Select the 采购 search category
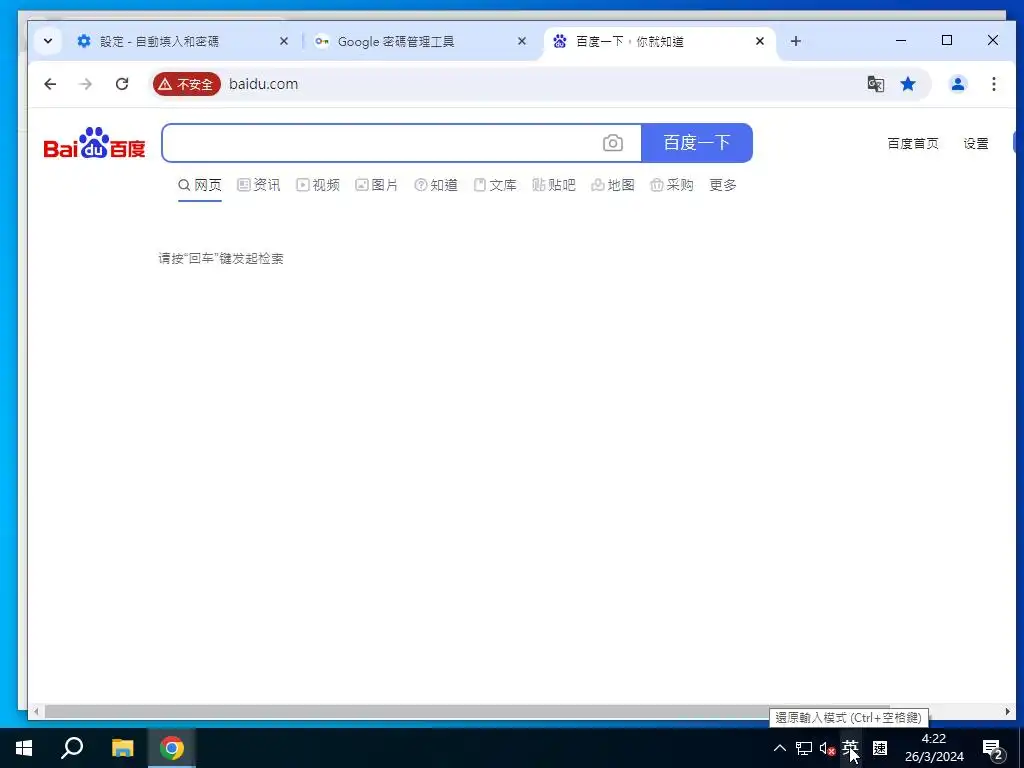This screenshot has height=768, width=1024. click(671, 185)
